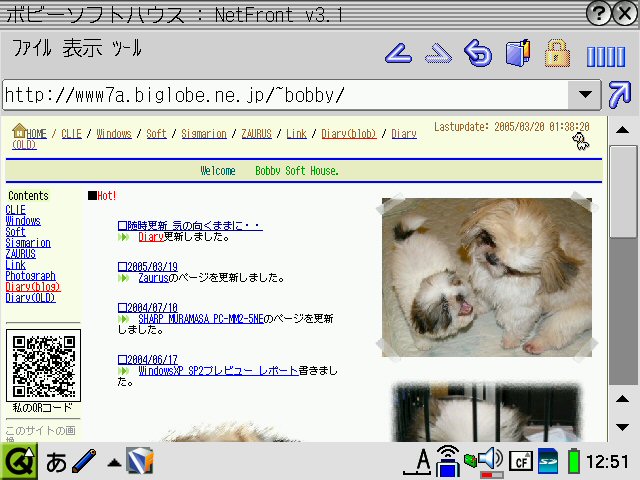Click the address bar URL field
This screenshot has width=640, height=480.
(x=280, y=95)
